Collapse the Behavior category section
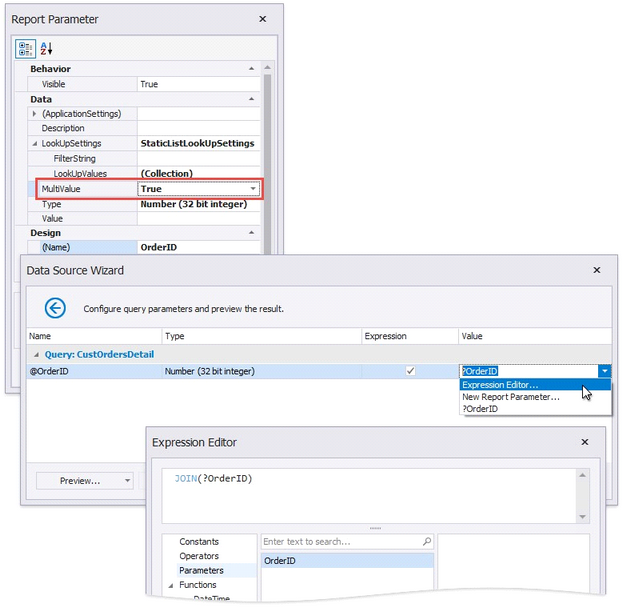623x608 pixels. coord(252,69)
